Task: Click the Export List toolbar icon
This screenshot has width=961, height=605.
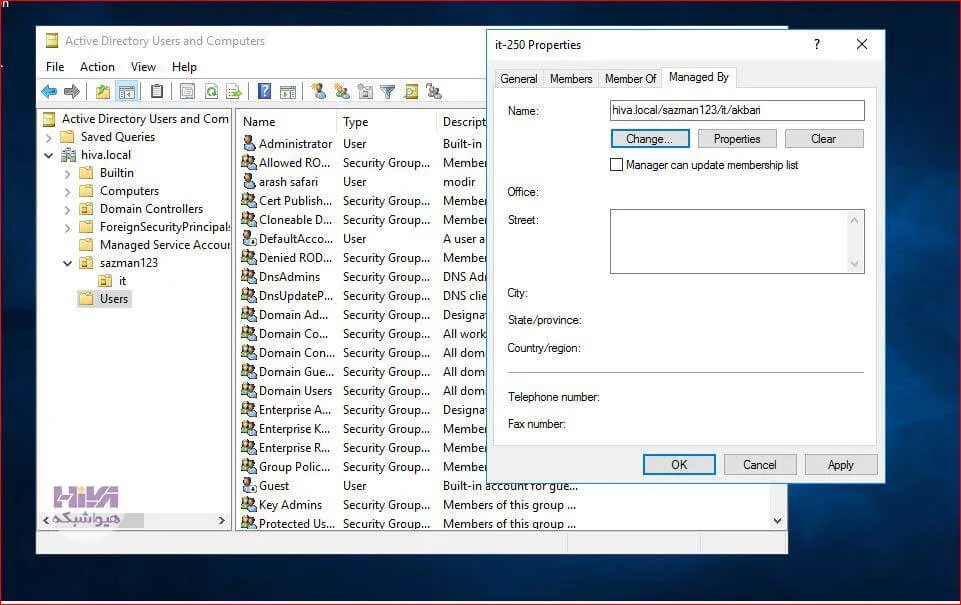Action: (234, 92)
